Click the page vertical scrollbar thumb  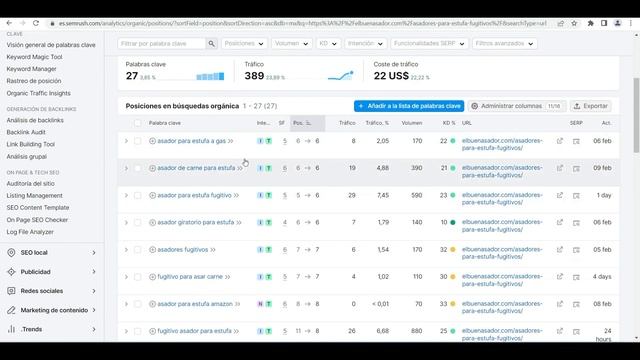pos(636,115)
